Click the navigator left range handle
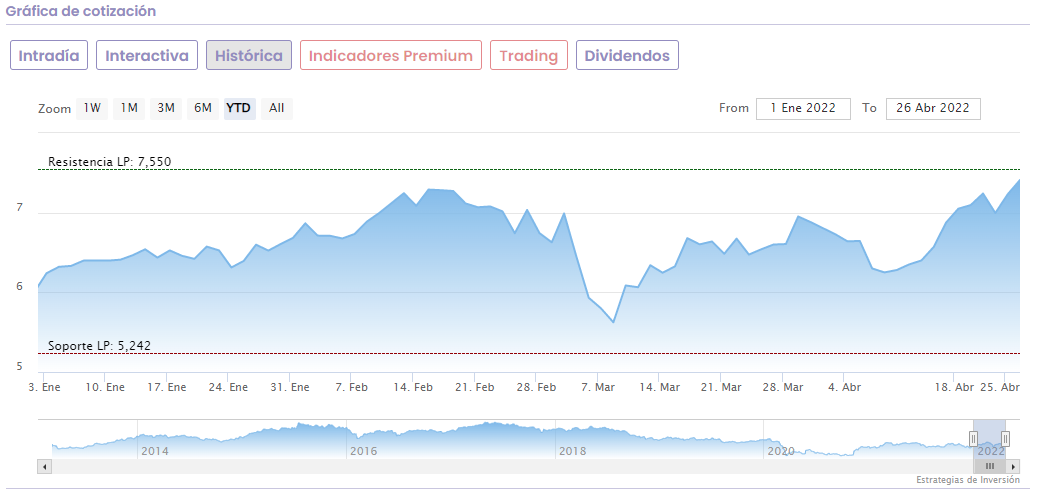The image size is (1039, 497). (973, 439)
